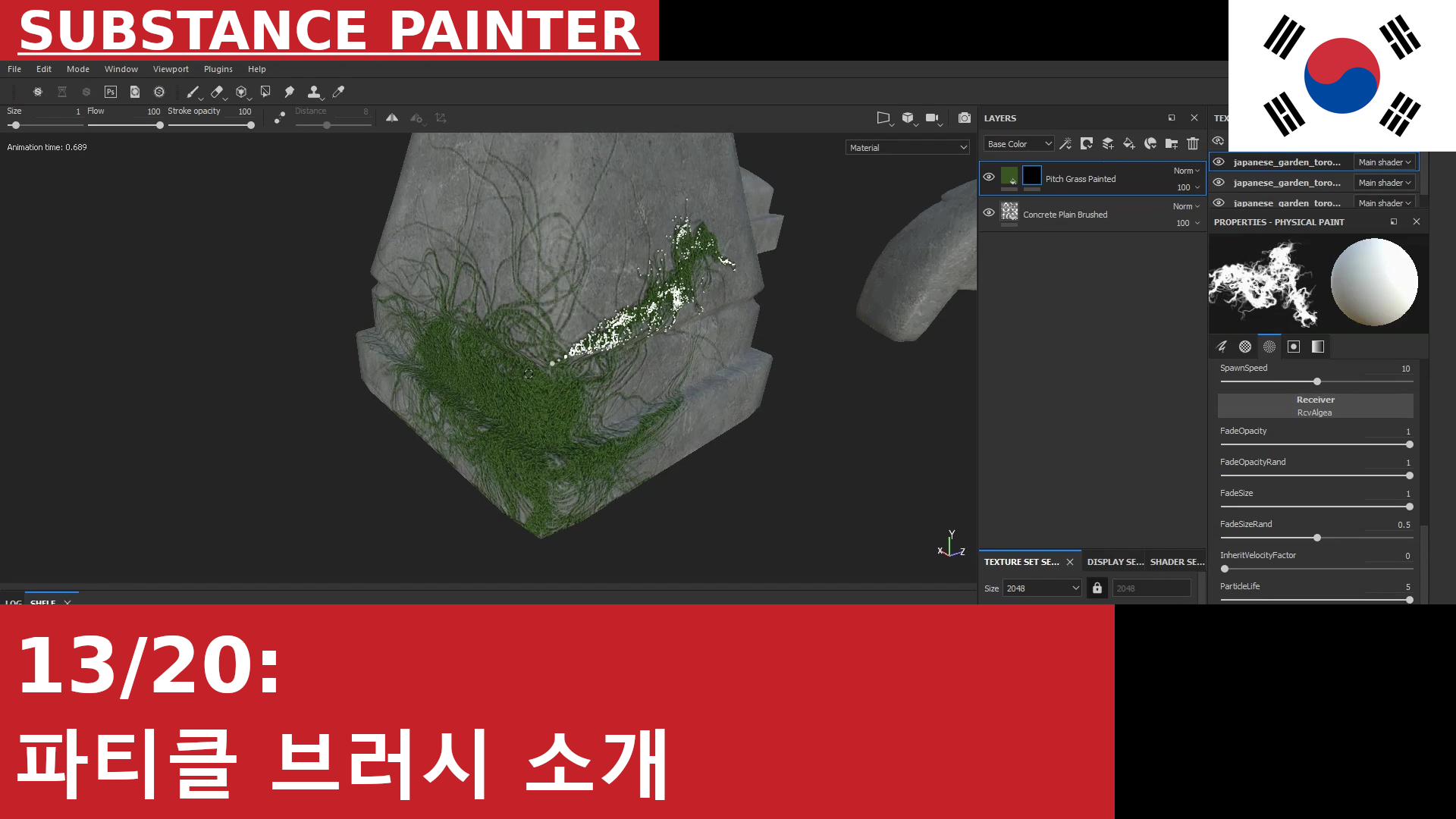Image resolution: width=1456 pixels, height=819 pixels.
Task: Open the Viewport menu
Action: (x=171, y=69)
